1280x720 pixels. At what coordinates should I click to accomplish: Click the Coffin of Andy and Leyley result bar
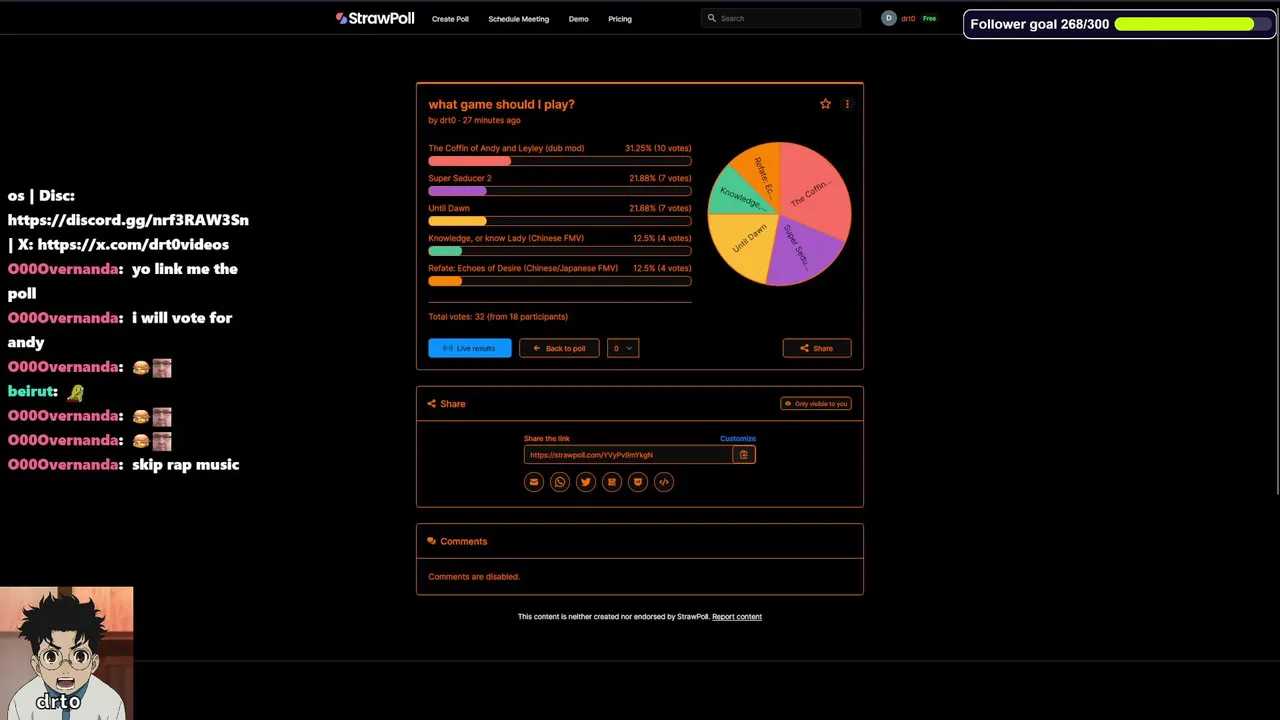[559, 161]
